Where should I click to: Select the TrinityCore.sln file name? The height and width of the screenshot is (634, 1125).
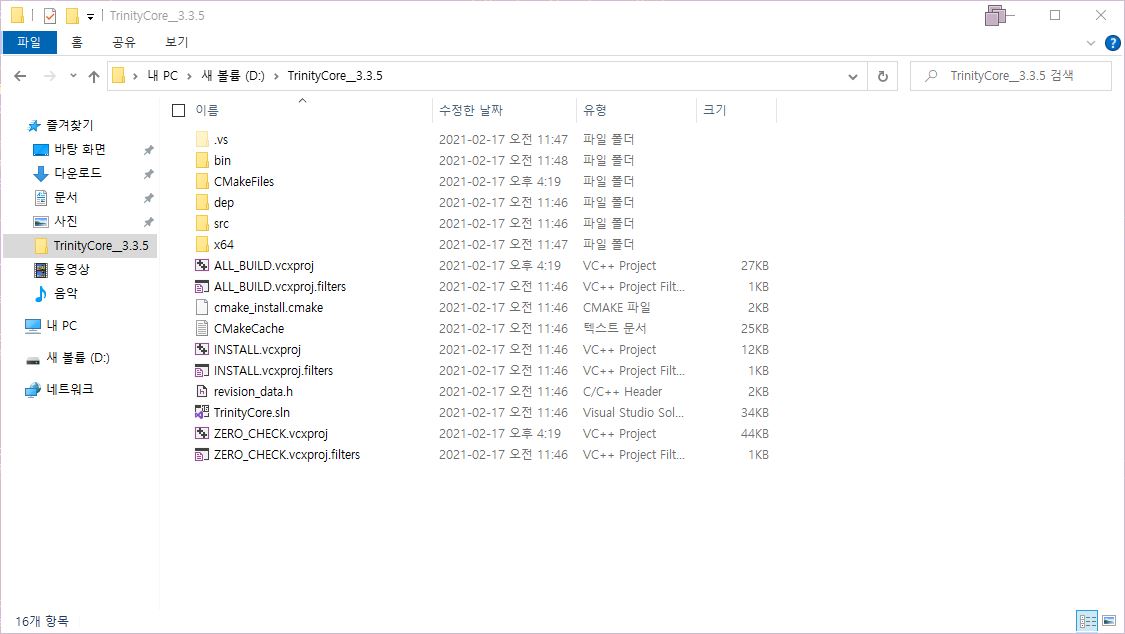pos(252,412)
